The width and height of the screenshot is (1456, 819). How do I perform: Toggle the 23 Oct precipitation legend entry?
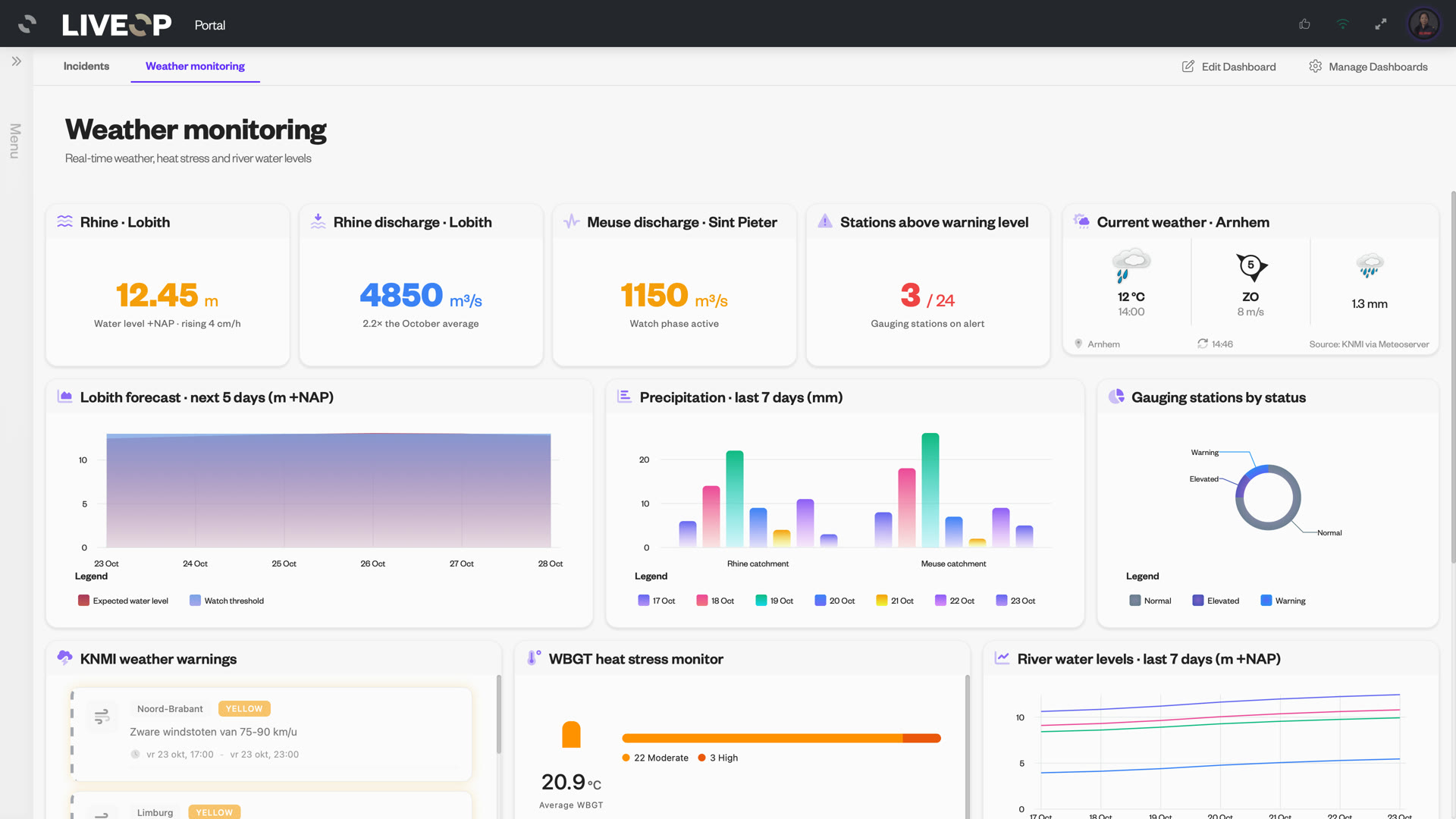(1015, 601)
